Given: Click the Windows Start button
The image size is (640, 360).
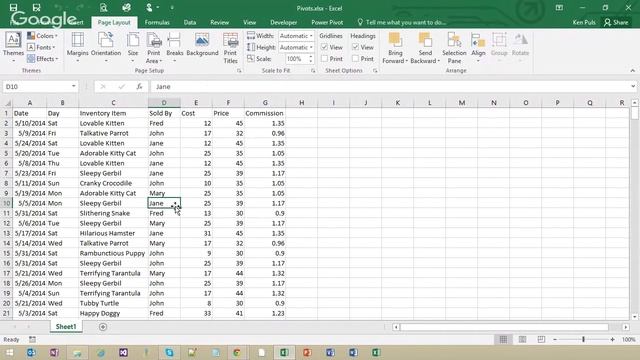Looking at the screenshot, I should click(x=9, y=353).
